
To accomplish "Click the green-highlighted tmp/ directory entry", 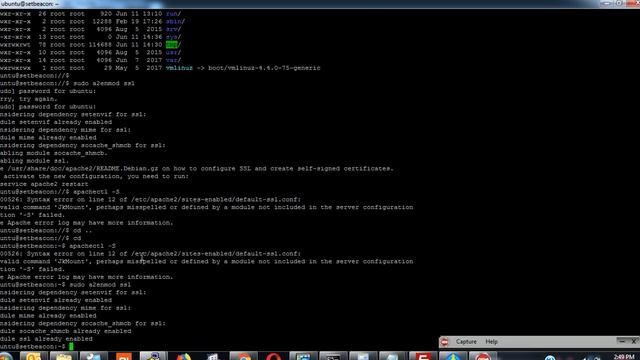I will tap(173, 44).
